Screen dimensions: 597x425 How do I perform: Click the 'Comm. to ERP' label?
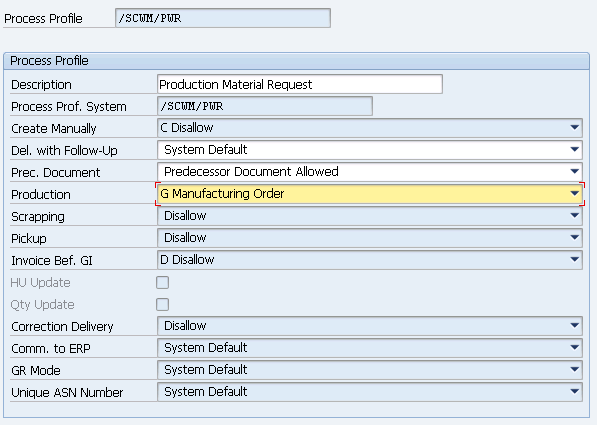coord(51,349)
